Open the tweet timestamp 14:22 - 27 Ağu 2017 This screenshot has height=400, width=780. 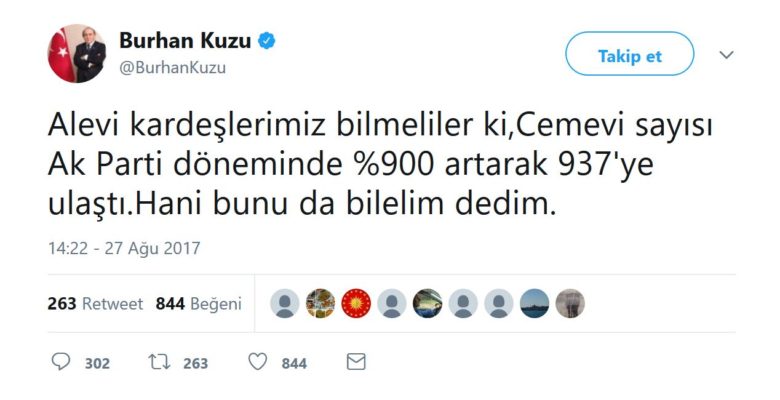point(124,248)
